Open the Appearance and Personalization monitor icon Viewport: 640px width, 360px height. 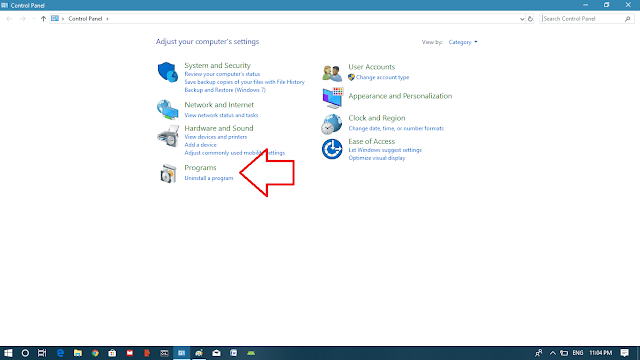point(332,98)
